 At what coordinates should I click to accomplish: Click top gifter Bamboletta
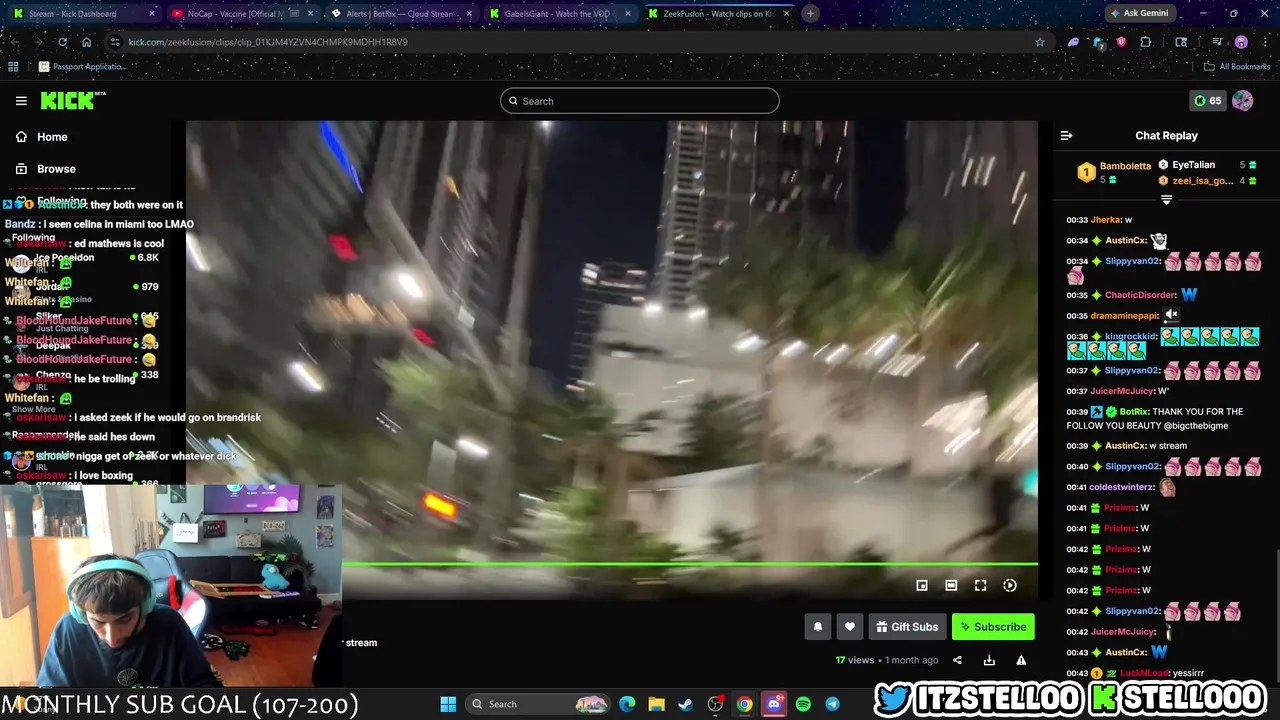[x=1125, y=166]
